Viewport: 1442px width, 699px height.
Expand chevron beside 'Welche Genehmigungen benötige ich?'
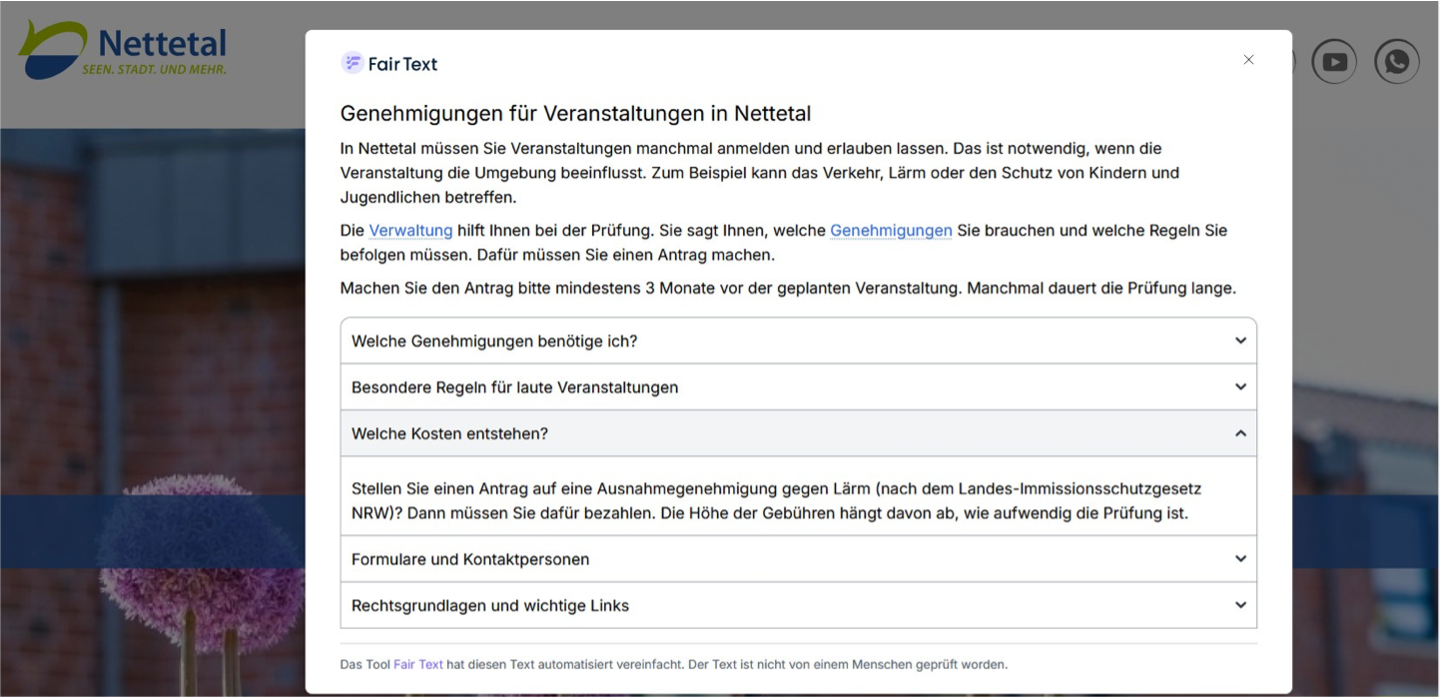[x=1240, y=341]
